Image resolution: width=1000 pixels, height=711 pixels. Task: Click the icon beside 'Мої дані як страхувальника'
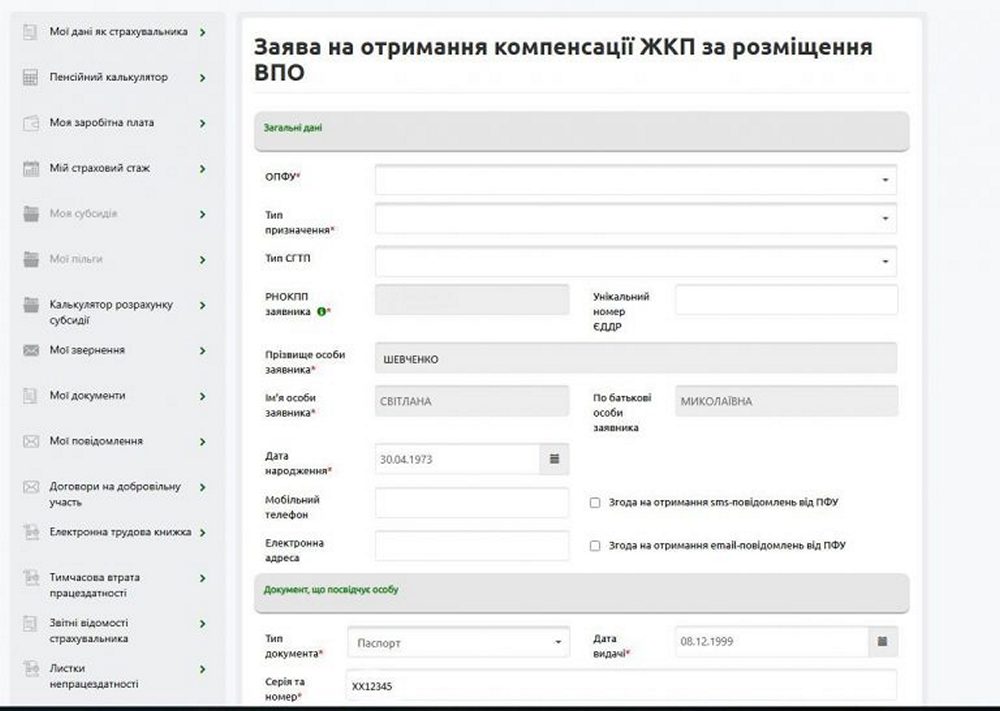[x=30, y=32]
